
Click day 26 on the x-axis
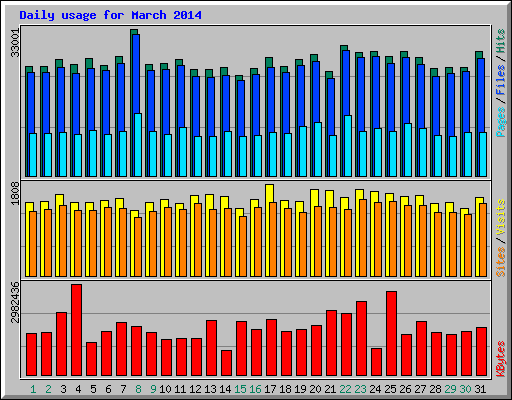point(405,389)
